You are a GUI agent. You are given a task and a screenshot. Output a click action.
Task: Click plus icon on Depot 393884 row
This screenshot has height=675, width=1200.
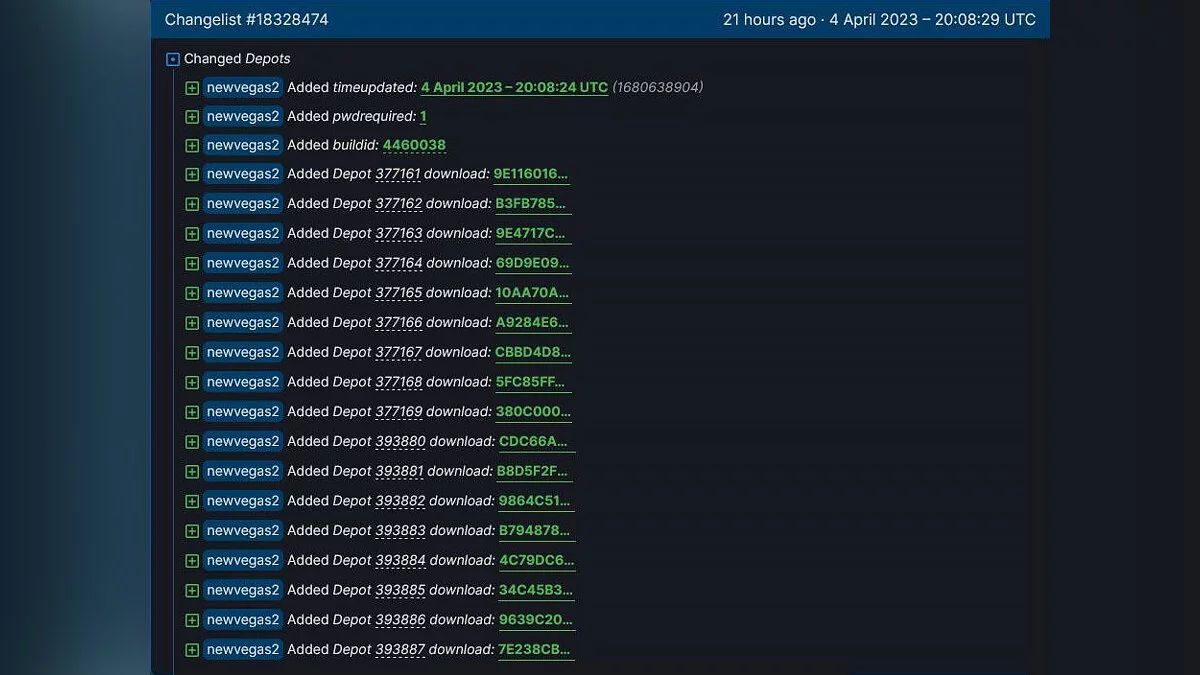pyautogui.click(x=192, y=561)
